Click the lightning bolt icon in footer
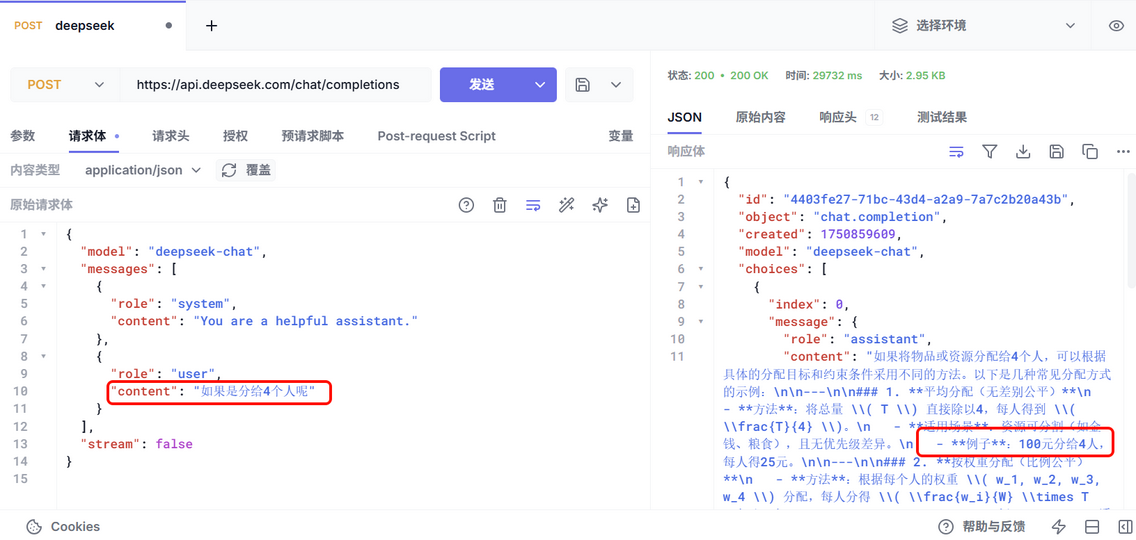Image resolution: width=1136 pixels, height=540 pixels. [x=1058, y=526]
